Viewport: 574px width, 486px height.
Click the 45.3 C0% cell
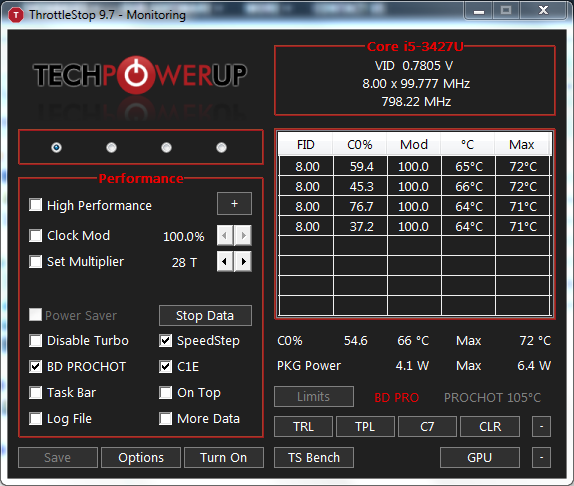click(361, 187)
